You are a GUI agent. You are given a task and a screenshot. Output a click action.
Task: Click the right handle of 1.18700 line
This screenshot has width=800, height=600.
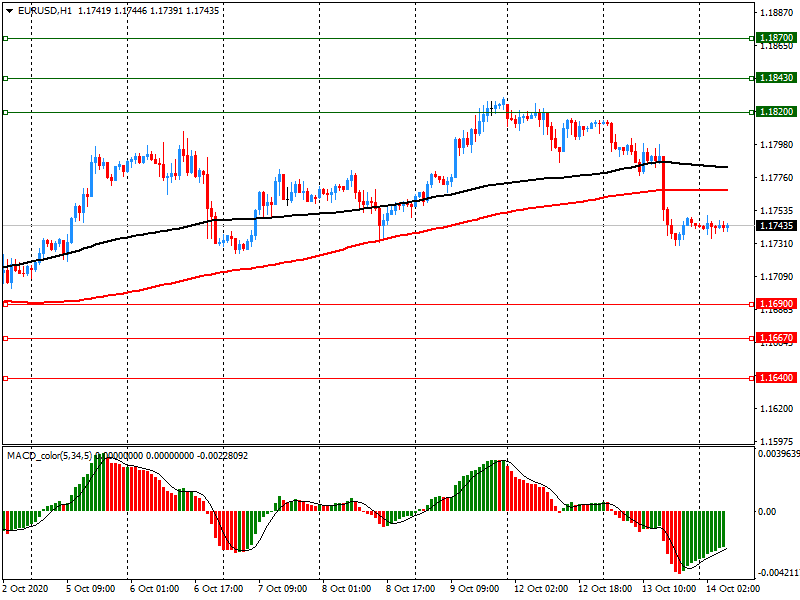coord(752,38)
